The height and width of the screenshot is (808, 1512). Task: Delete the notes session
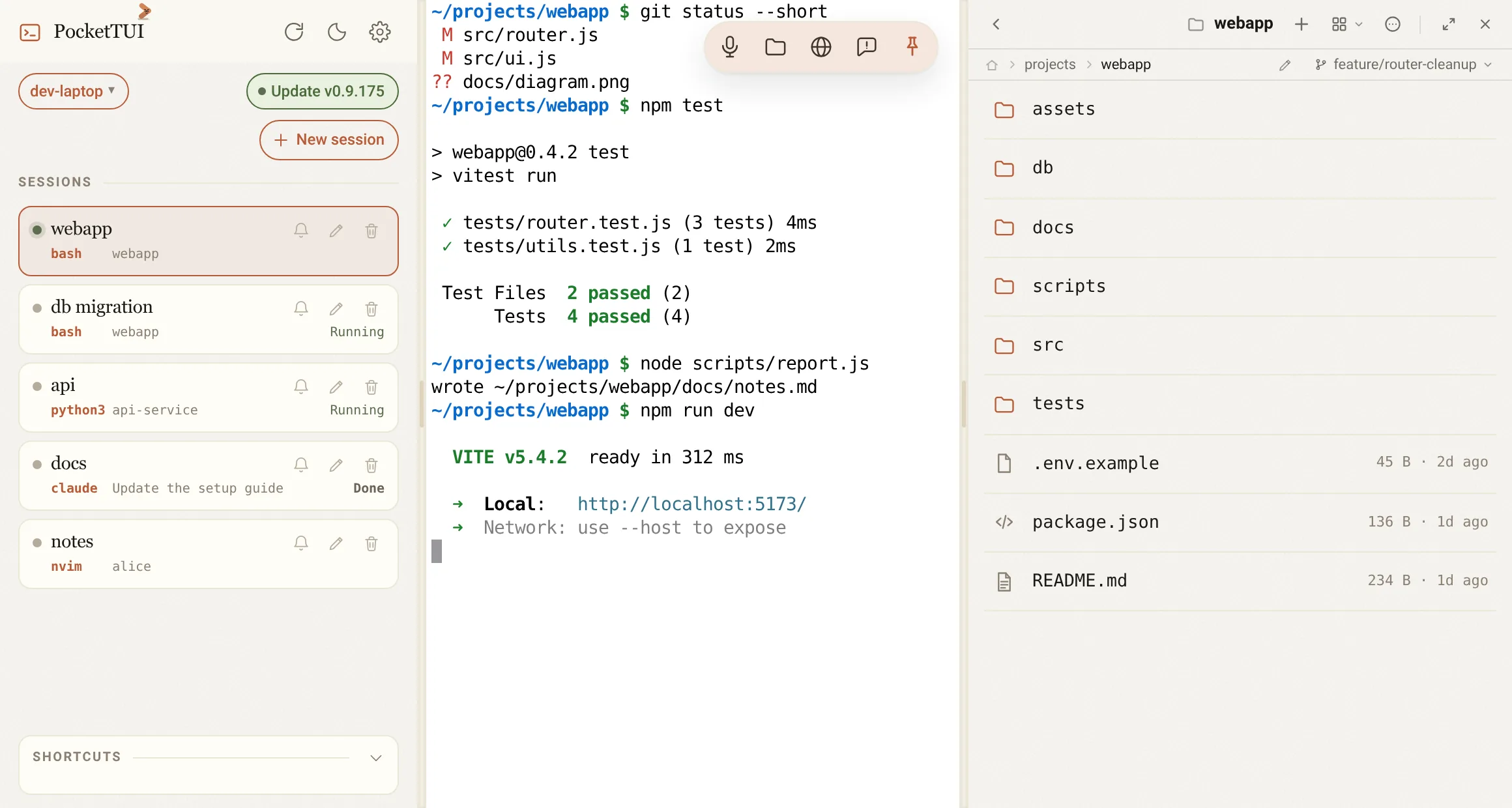point(371,543)
